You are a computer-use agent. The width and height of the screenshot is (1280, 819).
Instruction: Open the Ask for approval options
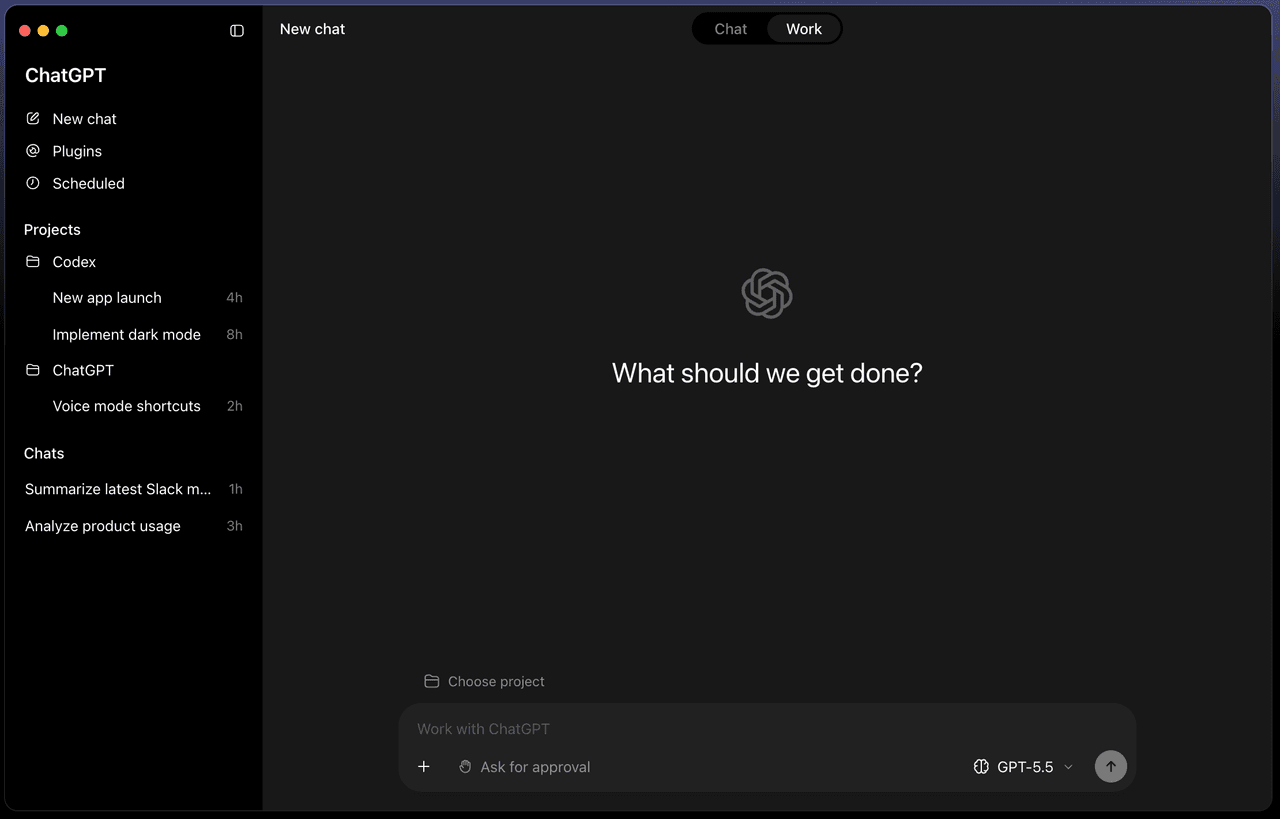pos(524,767)
